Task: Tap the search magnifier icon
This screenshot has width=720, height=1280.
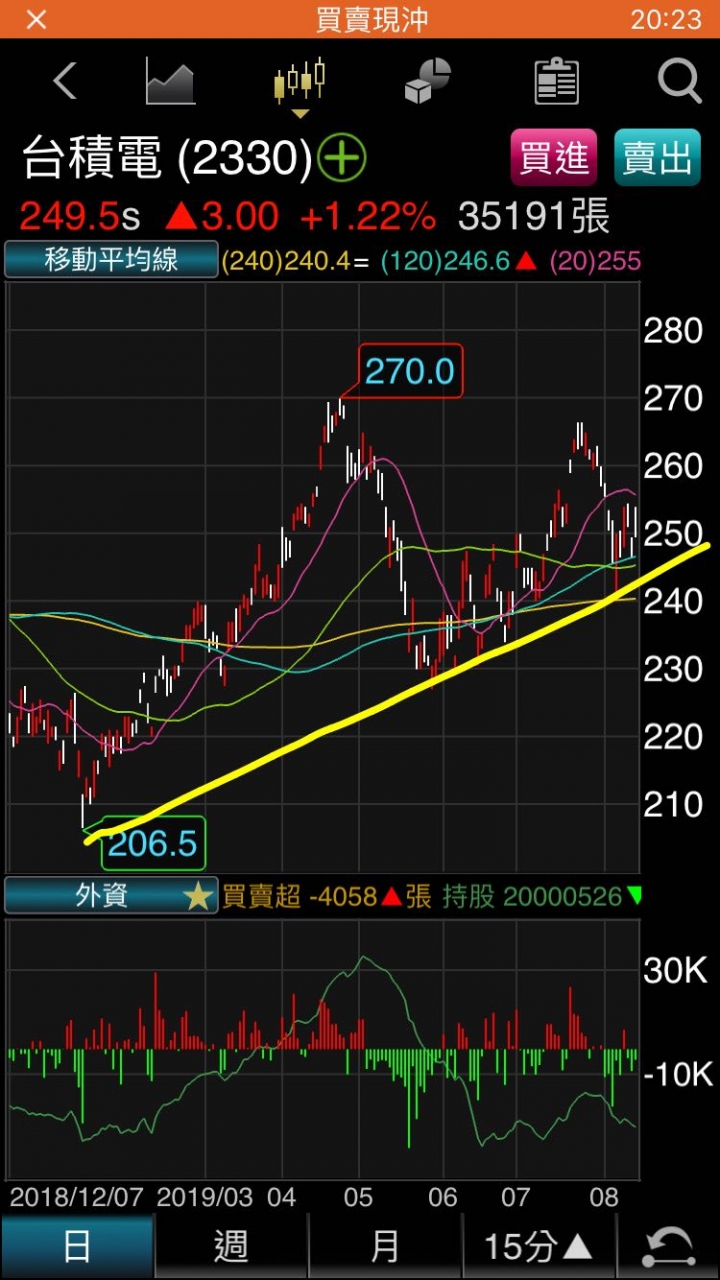Action: [x=680, y=81]
